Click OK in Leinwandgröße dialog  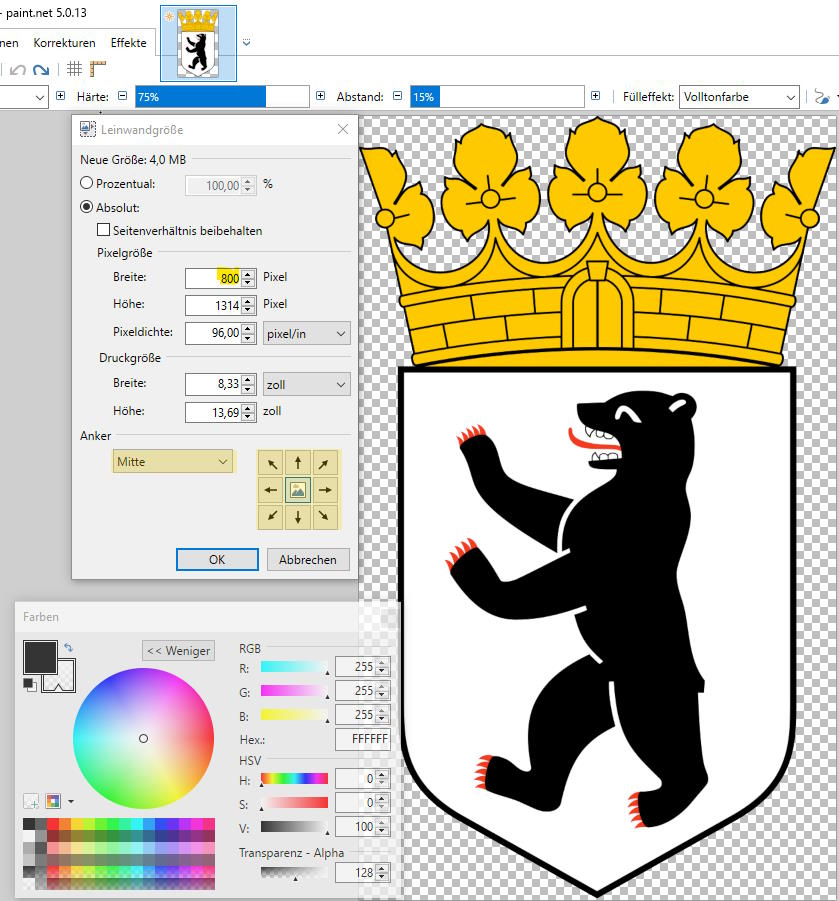coord(217,560)
